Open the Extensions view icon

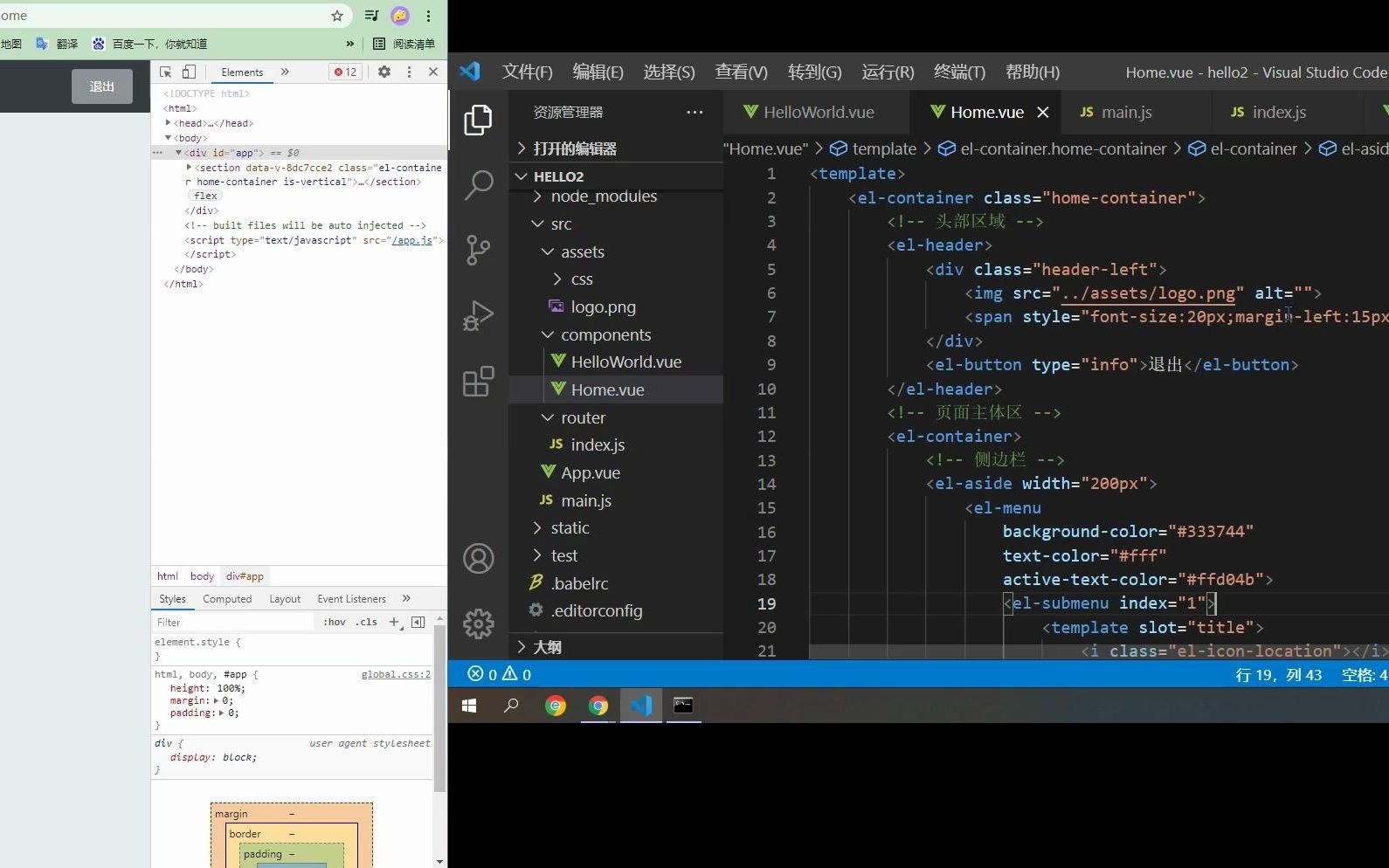(x=478, y=382)
